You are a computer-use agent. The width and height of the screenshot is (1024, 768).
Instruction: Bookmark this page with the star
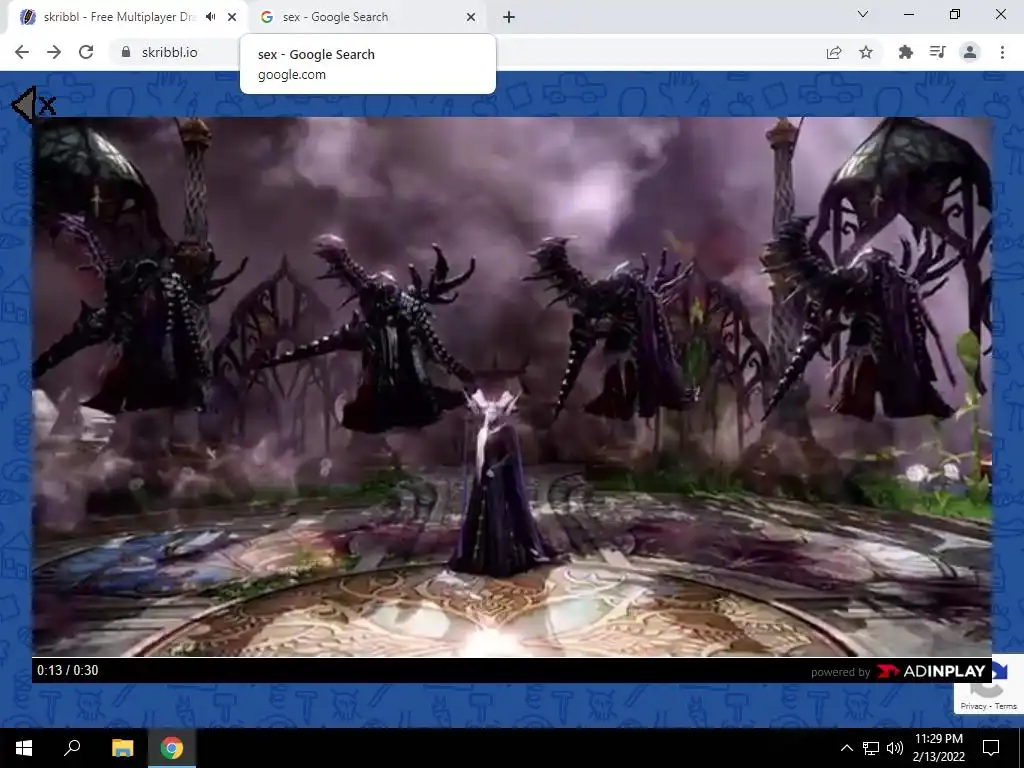pos(866,52)
